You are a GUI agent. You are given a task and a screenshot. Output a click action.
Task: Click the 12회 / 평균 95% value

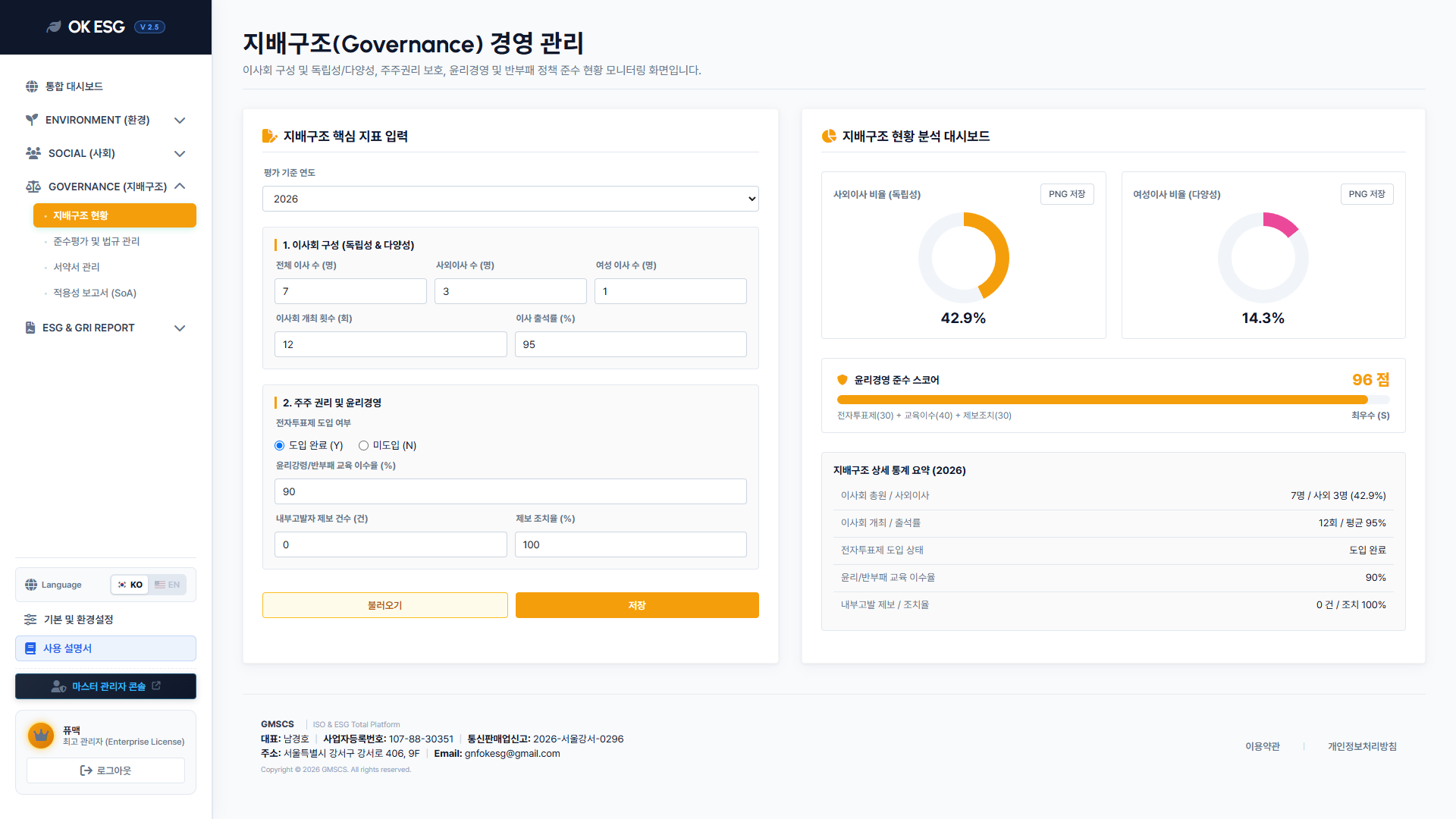(x=1352, y=523)
